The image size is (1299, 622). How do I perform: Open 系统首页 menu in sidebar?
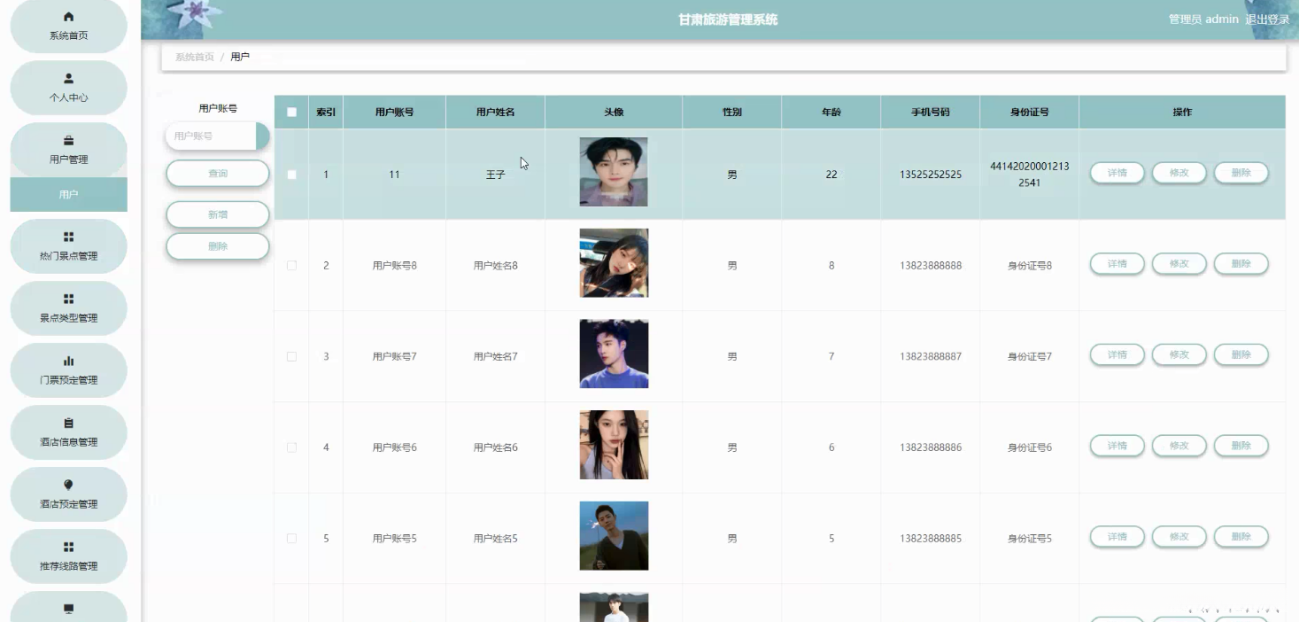click(x=68, y=26)
